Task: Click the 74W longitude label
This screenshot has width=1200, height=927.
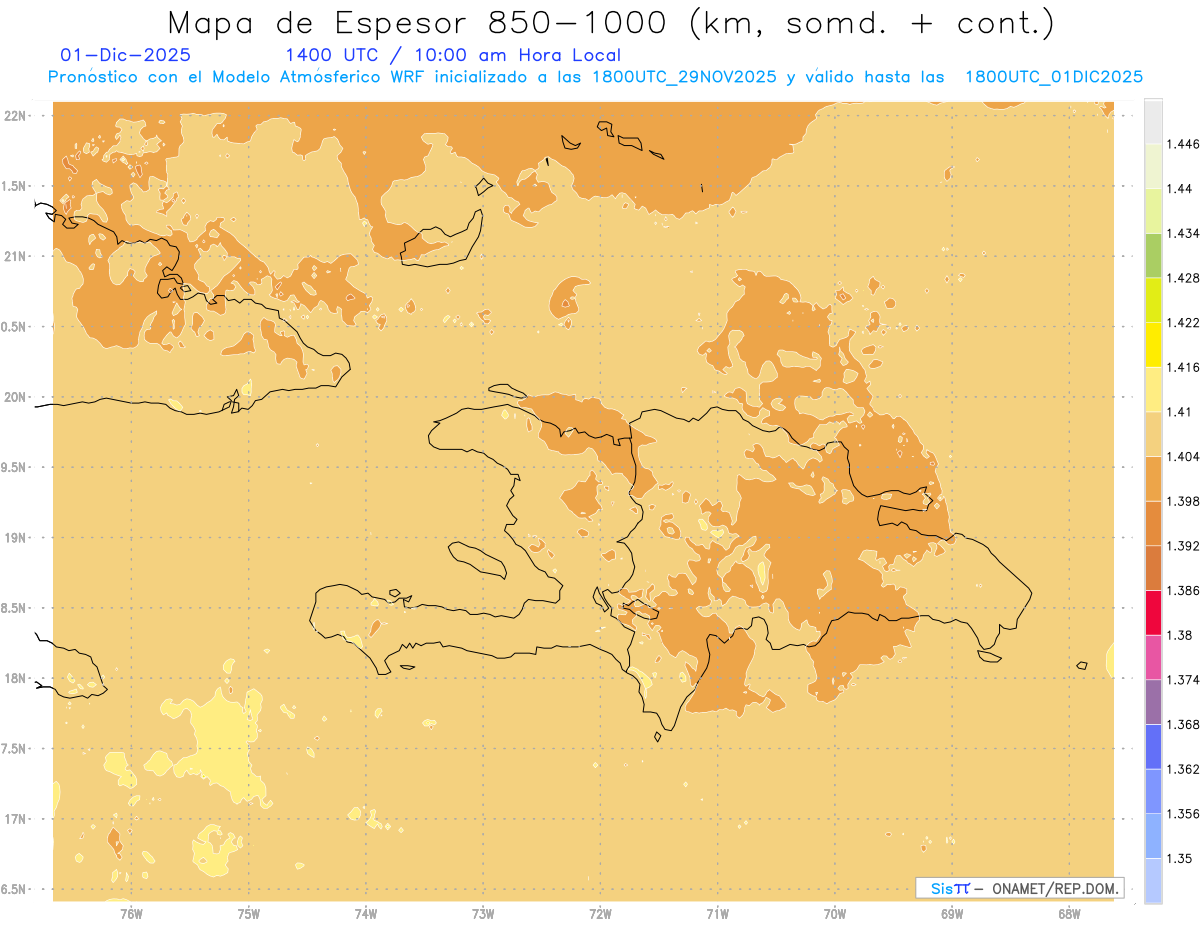Action: pos(366,913)
